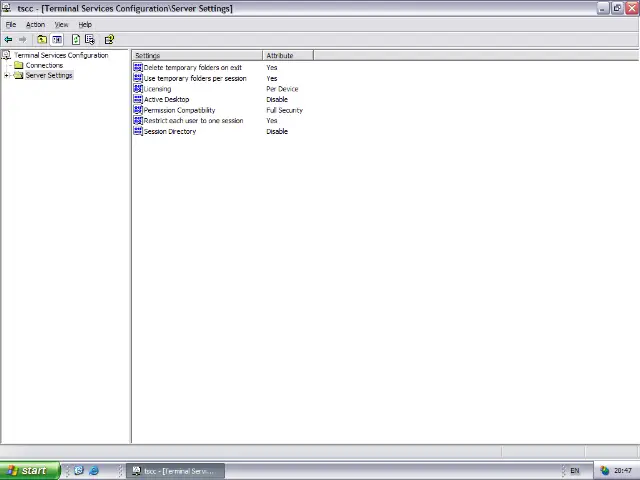Click 'Disable' value for Active Desktop
640x480 pixels.
click(x=277, y=99)
